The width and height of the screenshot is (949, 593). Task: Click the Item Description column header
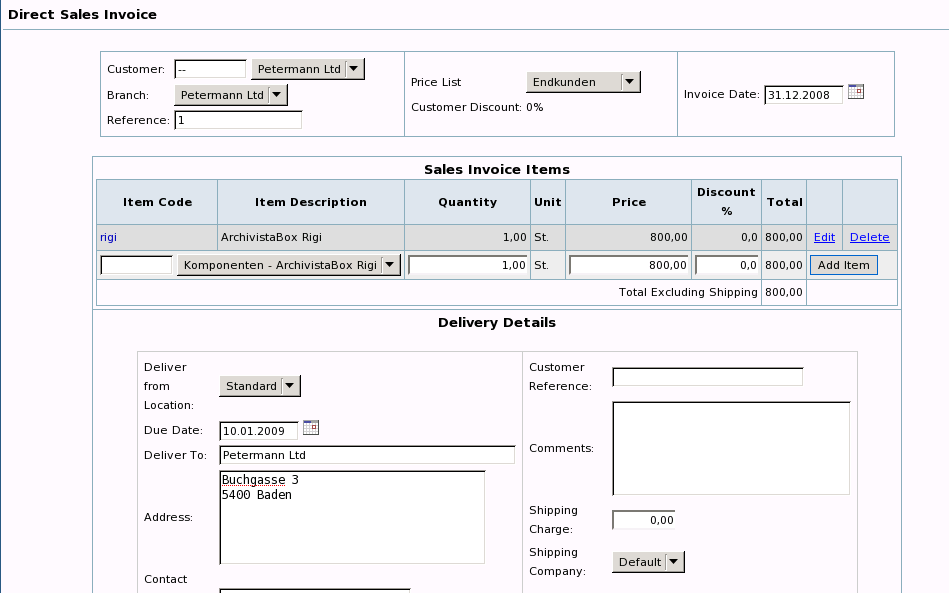pos(310,202)
